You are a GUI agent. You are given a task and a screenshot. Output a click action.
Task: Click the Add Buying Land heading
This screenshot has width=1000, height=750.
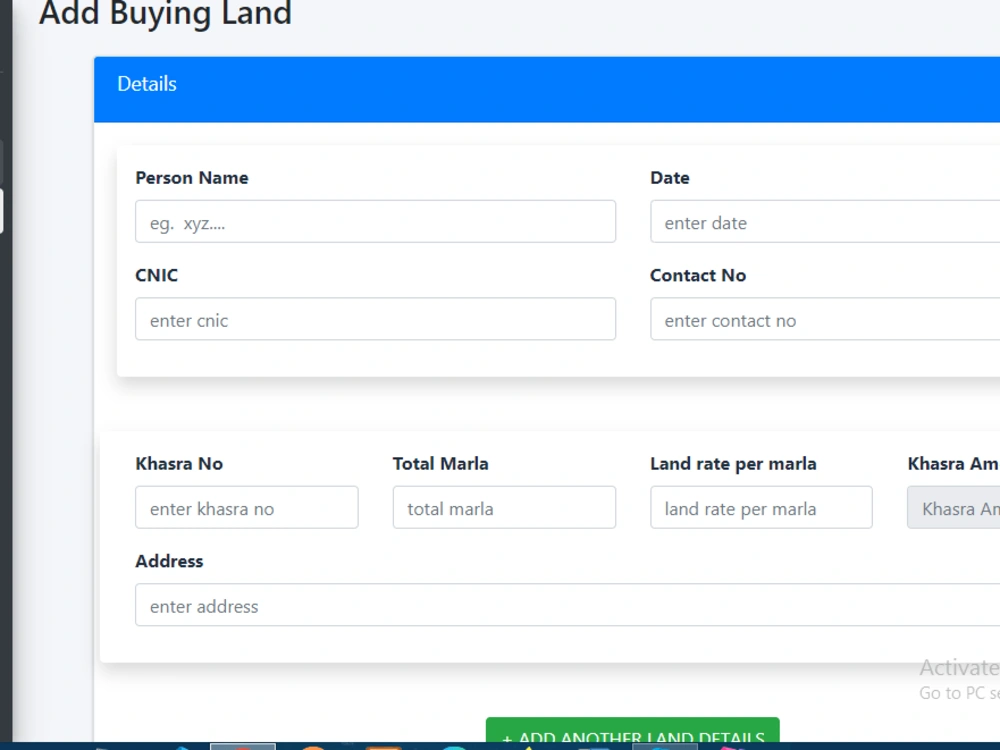pyautogui.click(x=165, y=13)
